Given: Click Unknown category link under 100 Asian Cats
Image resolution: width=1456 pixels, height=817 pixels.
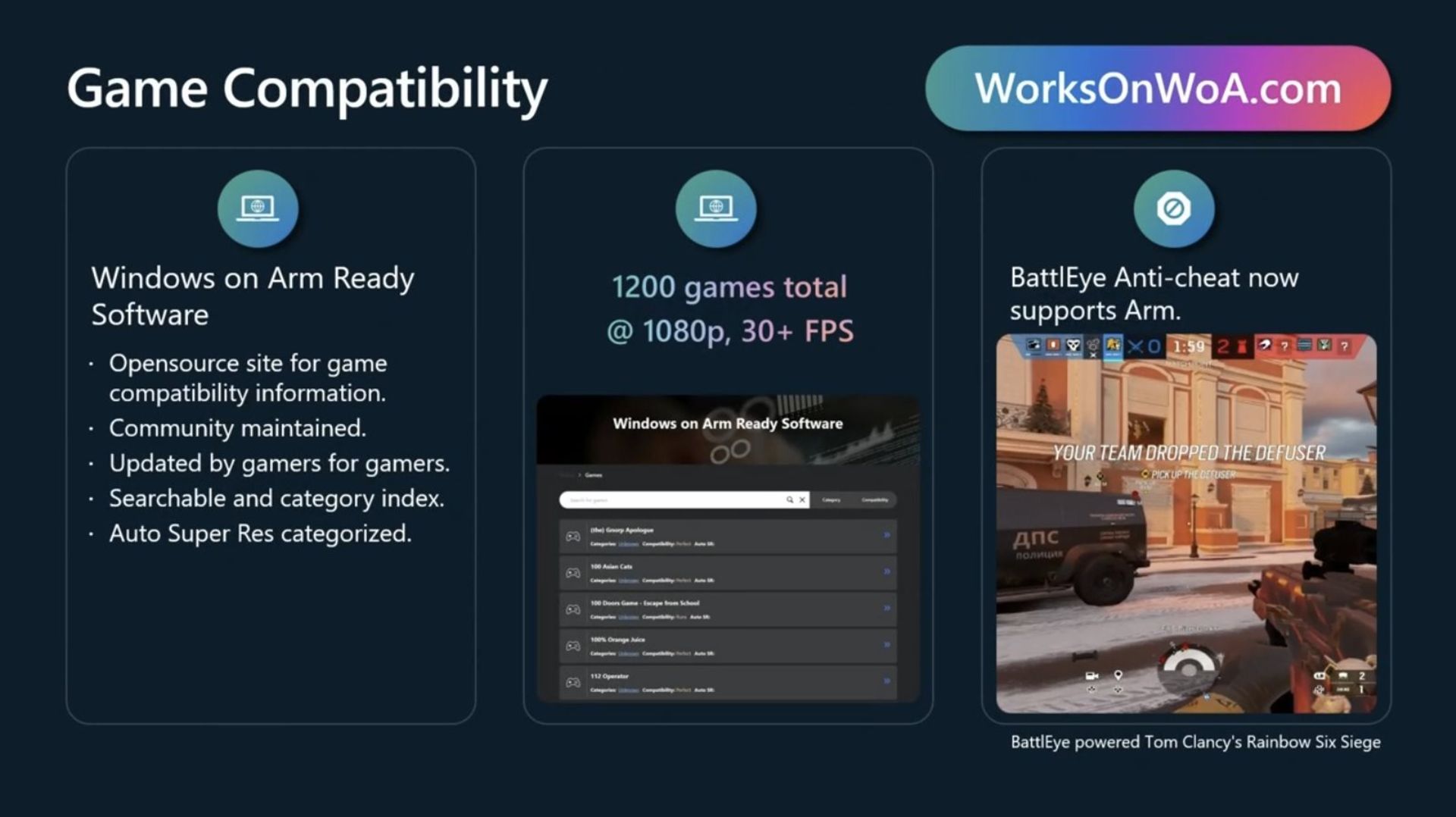Looking at the screenshot, I should click(628, 581).
